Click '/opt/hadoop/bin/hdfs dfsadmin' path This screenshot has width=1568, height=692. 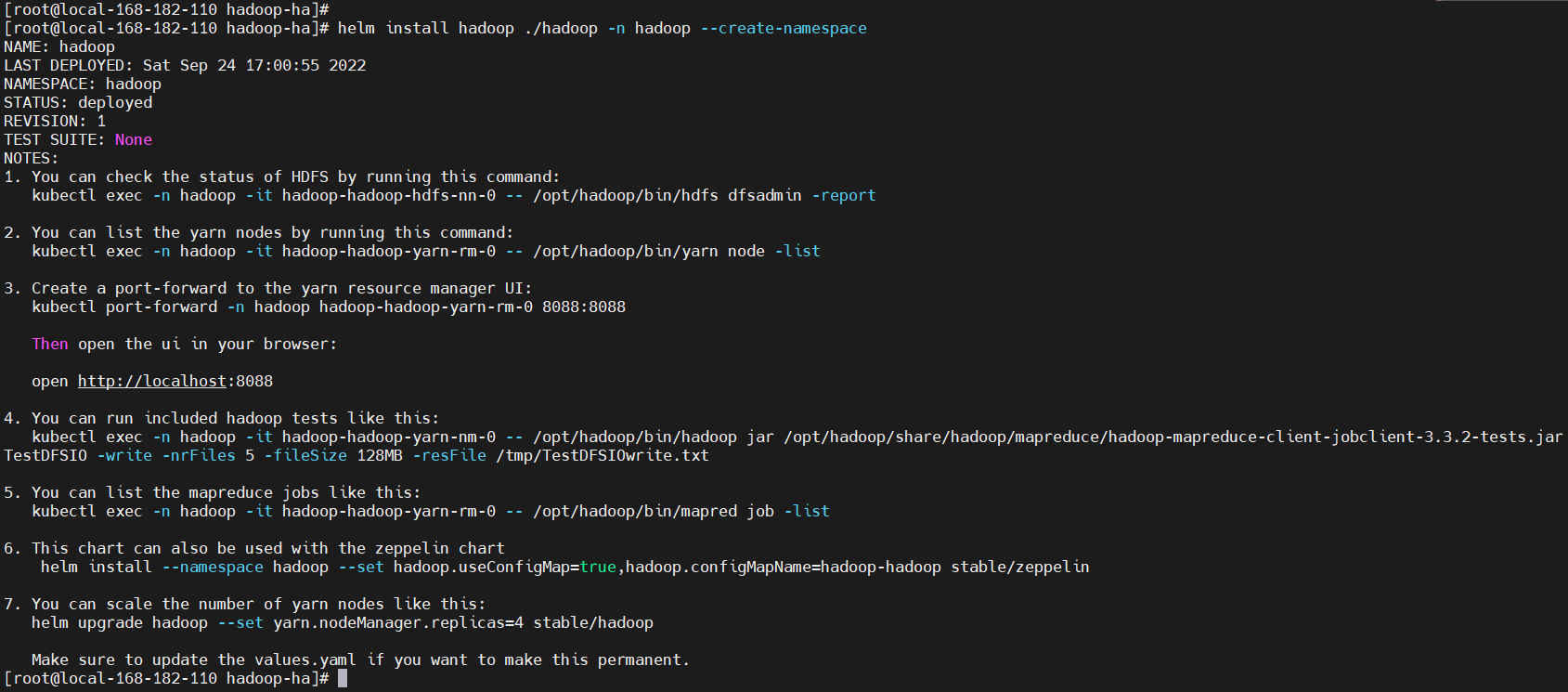click(x=667, y=195)
